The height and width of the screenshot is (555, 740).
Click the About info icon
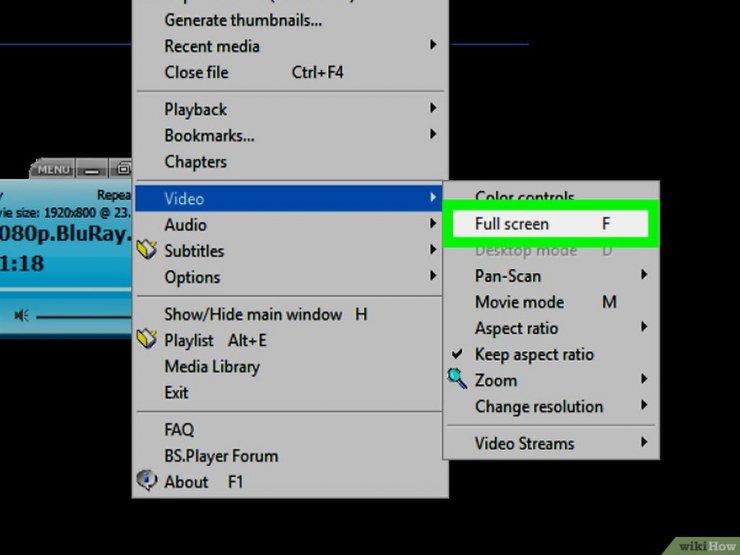[147, 481]
